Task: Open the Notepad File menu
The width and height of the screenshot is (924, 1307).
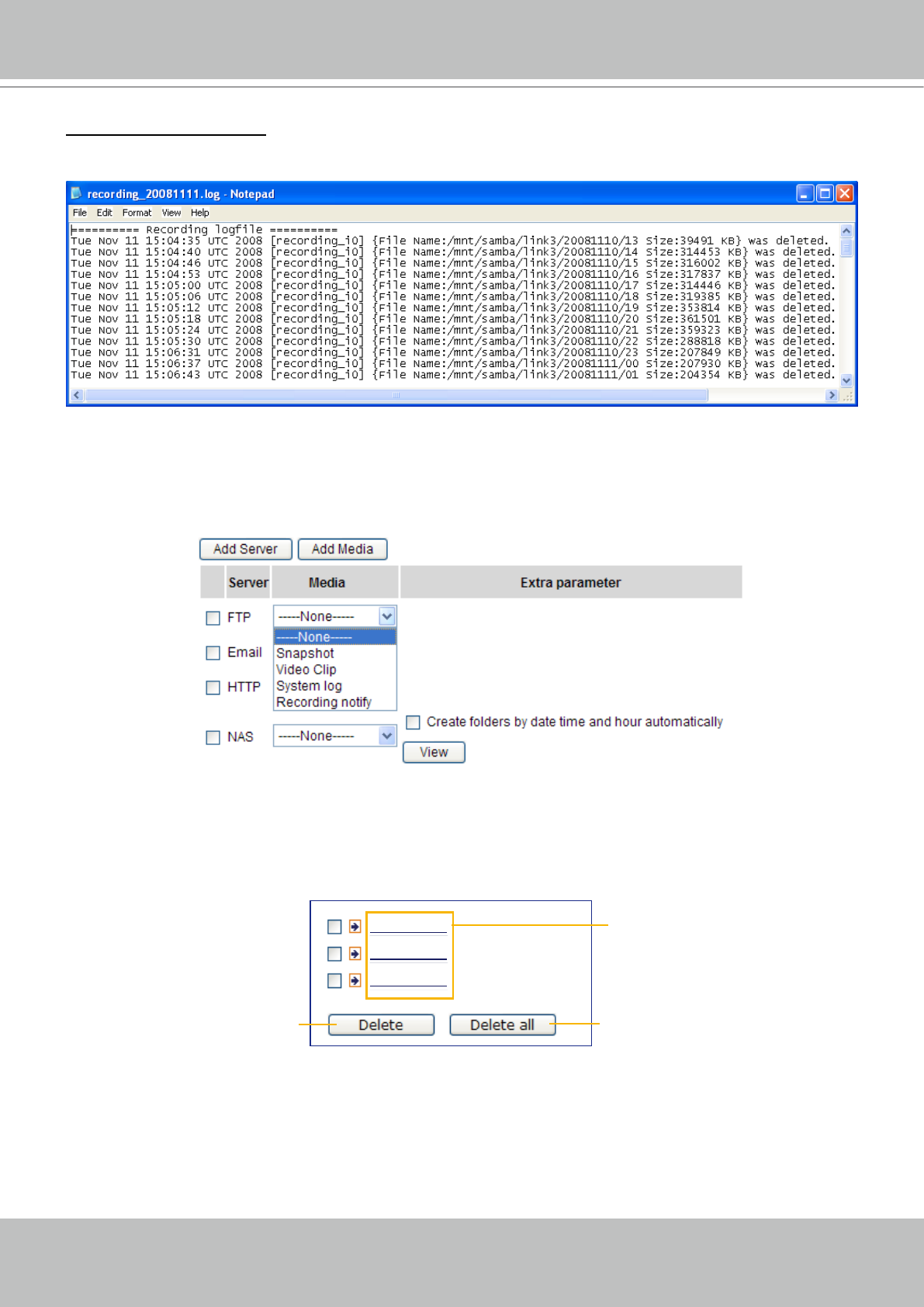Action: [x=80, y=213]
